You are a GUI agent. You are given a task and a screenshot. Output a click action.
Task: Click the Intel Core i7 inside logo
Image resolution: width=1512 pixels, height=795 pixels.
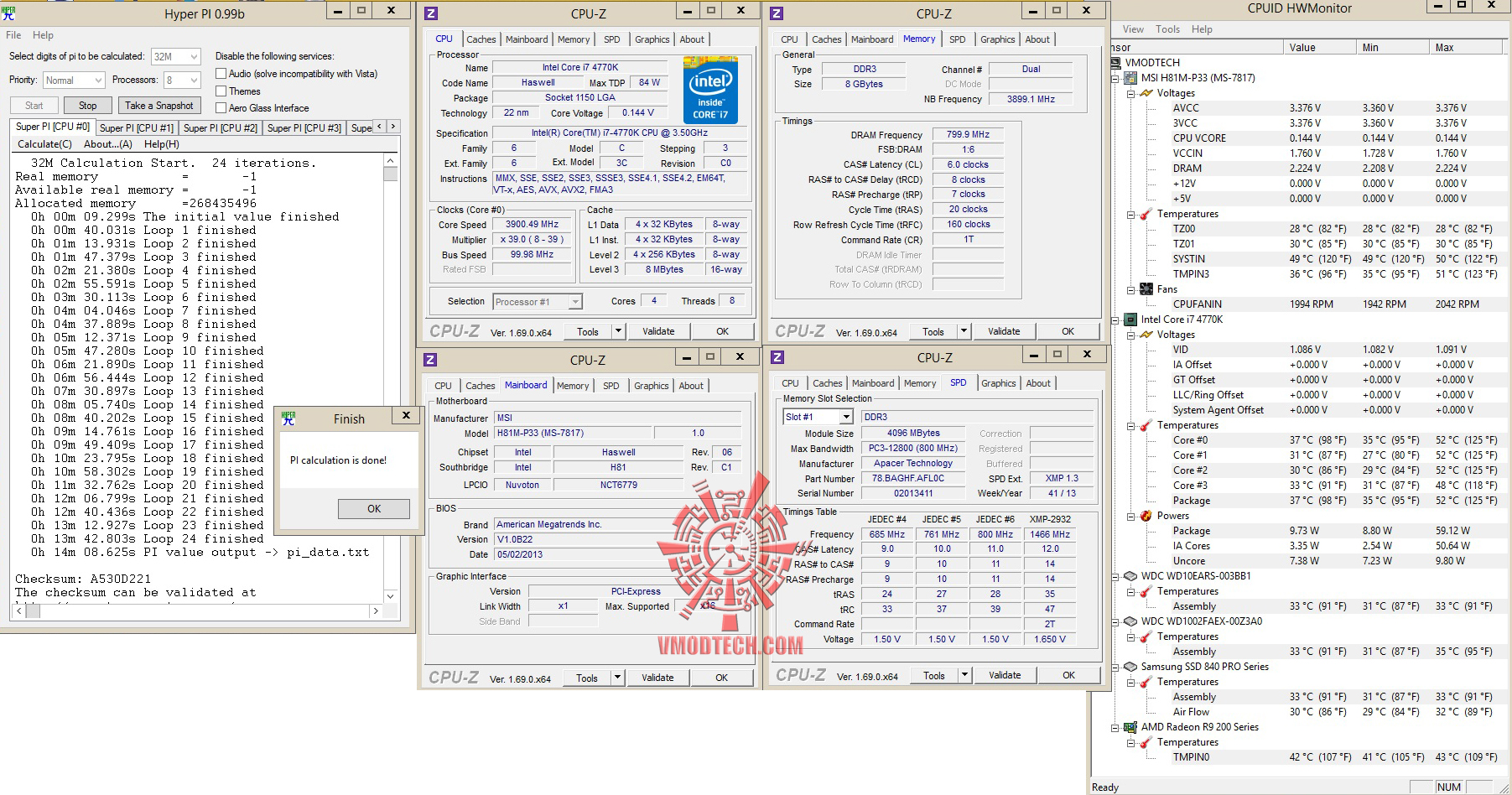pyautogui.click(x=710, y=90)
